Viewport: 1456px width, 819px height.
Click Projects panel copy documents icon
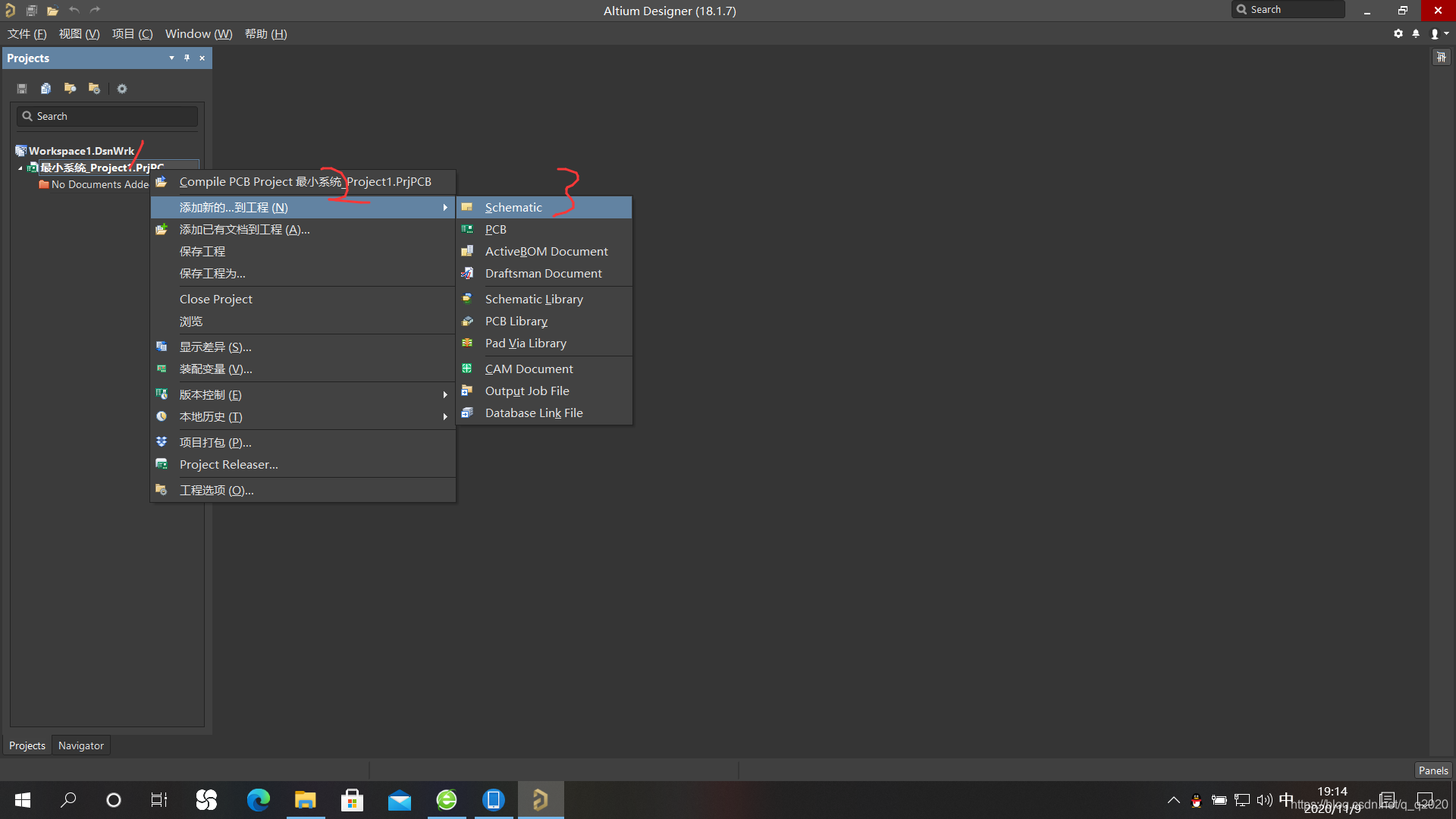pyautogui.click(x=45, y=89)
